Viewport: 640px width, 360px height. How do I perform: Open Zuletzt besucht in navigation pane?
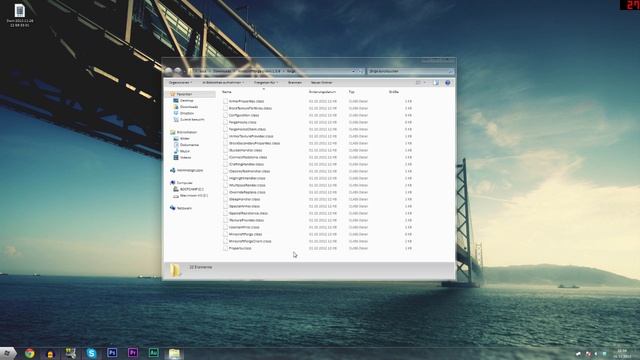pyautogui.click(x=192, y=120)
